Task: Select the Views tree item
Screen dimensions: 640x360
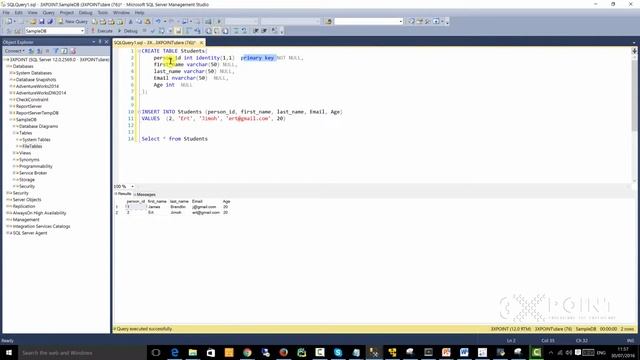Action: tap(25, 153)
